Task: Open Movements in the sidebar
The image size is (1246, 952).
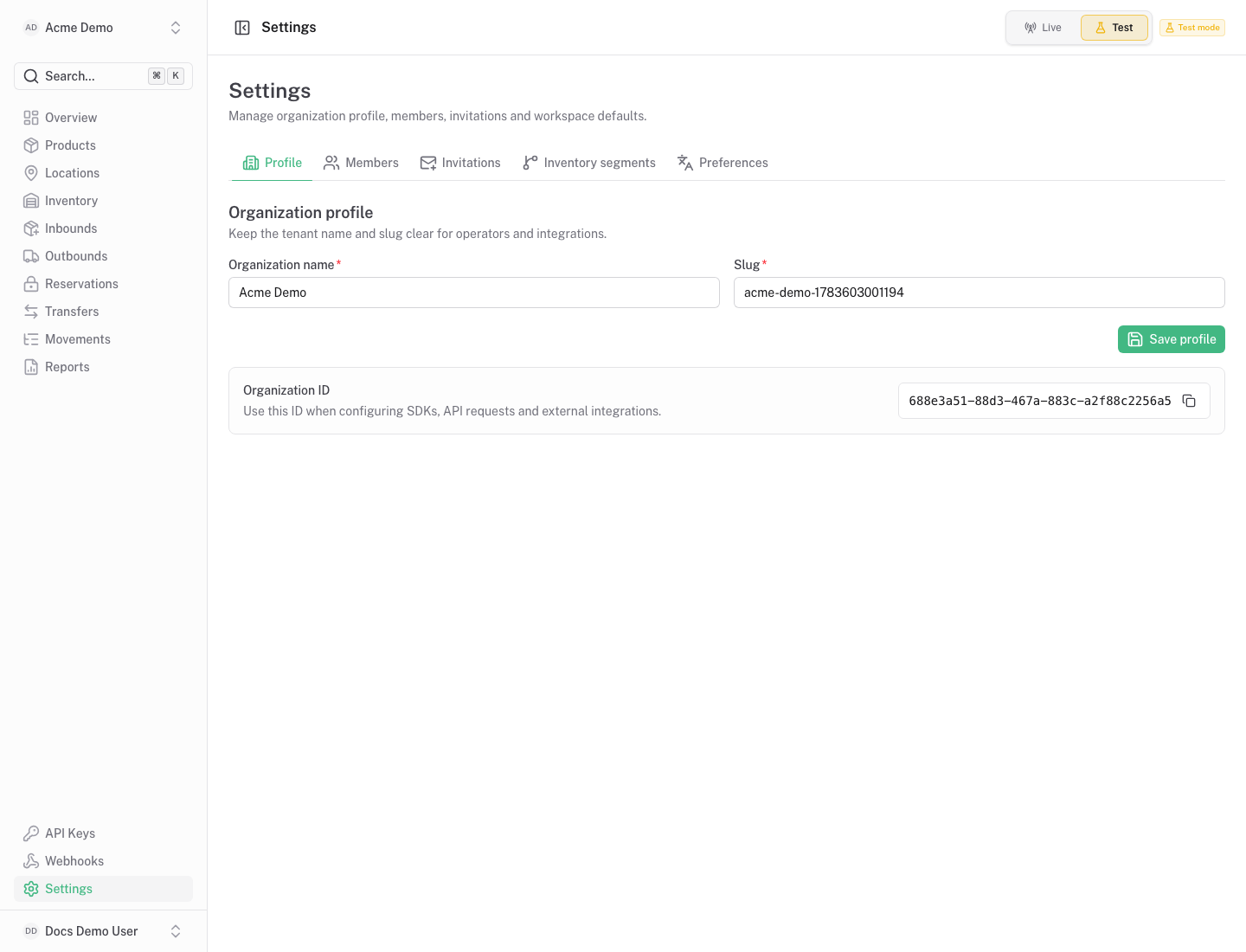Action: tap(103, 339)
